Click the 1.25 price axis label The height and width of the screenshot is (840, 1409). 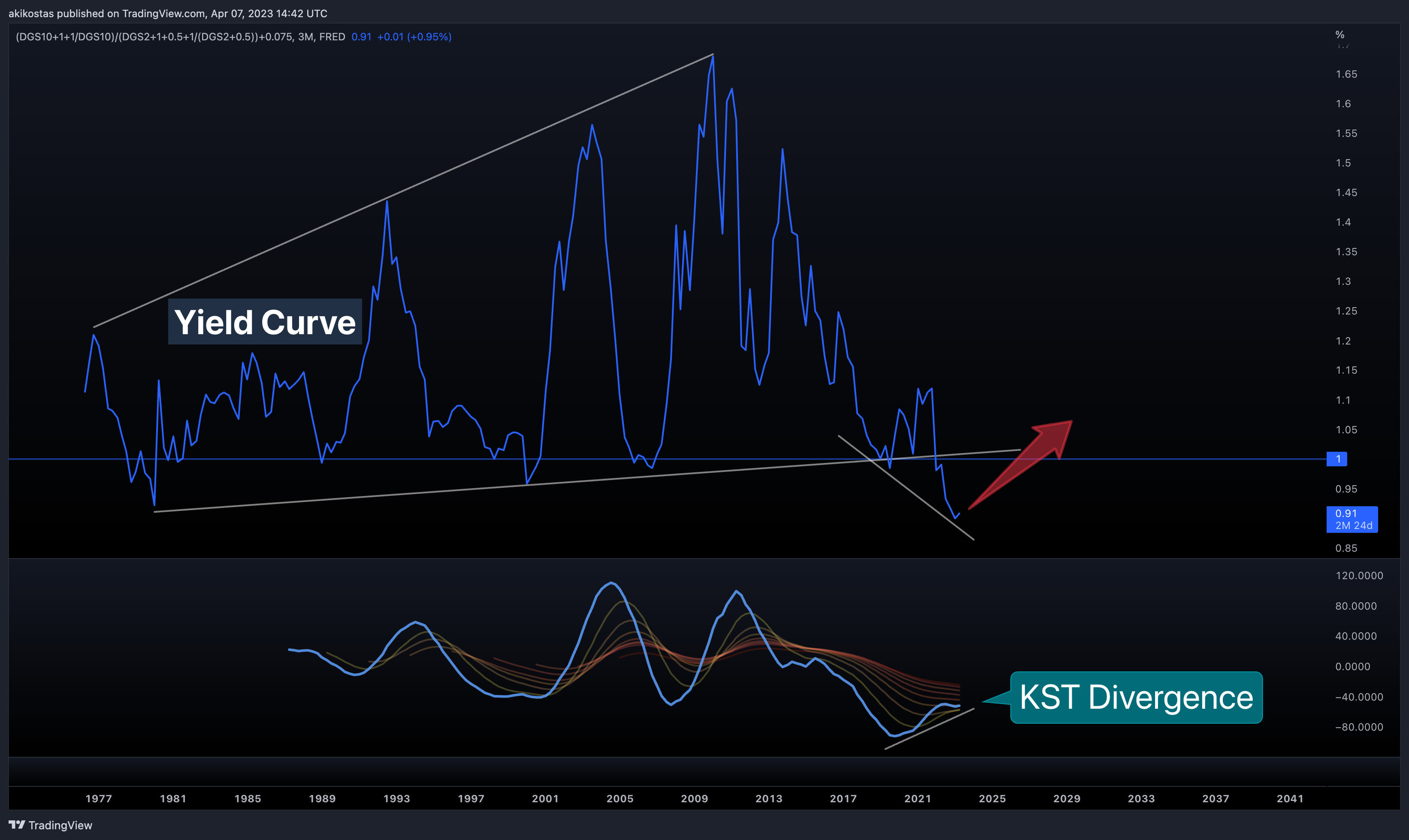[x=1346, y=311]
